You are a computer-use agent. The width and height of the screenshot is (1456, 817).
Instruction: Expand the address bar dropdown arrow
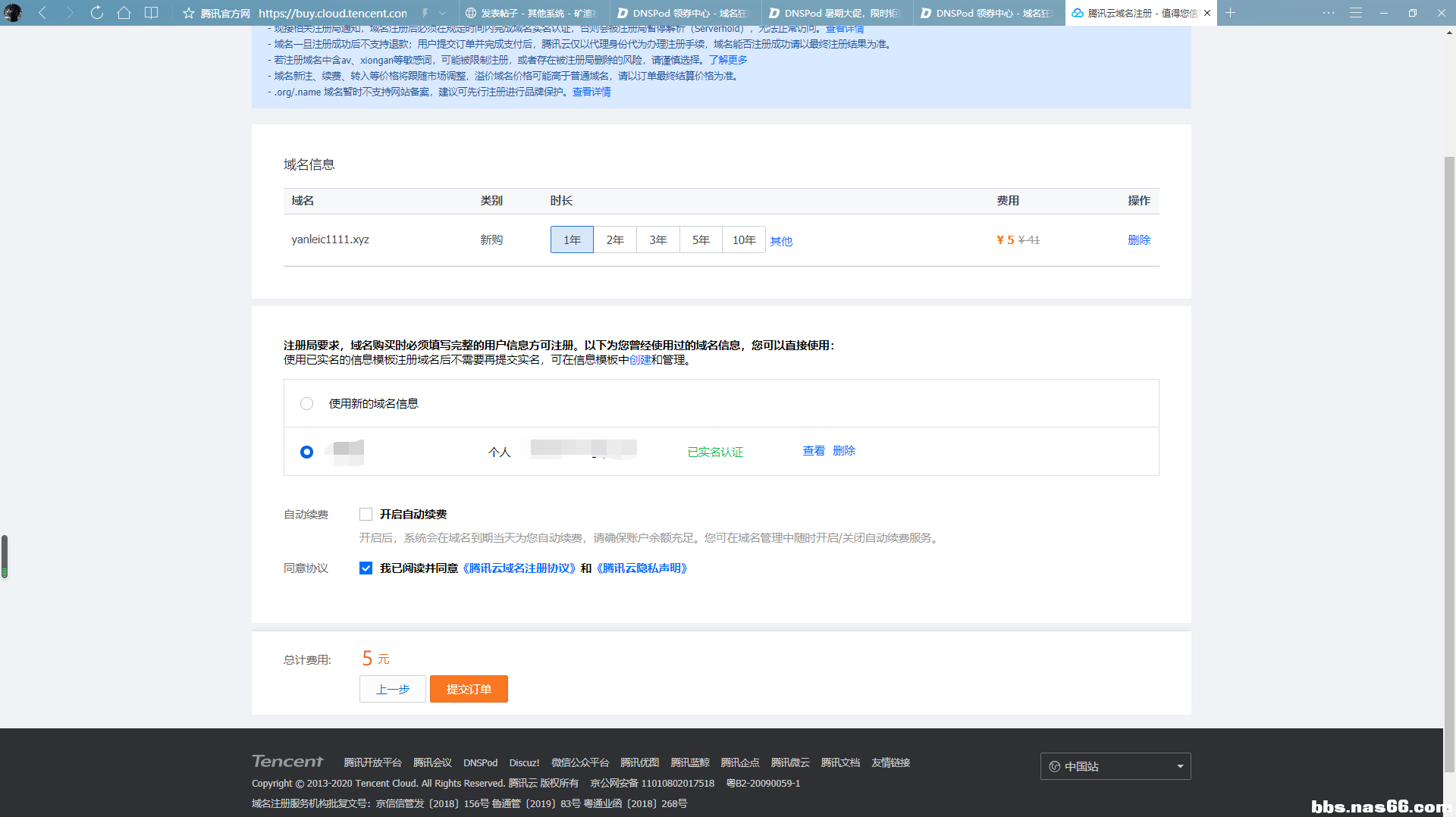click(x=443, y=13)
